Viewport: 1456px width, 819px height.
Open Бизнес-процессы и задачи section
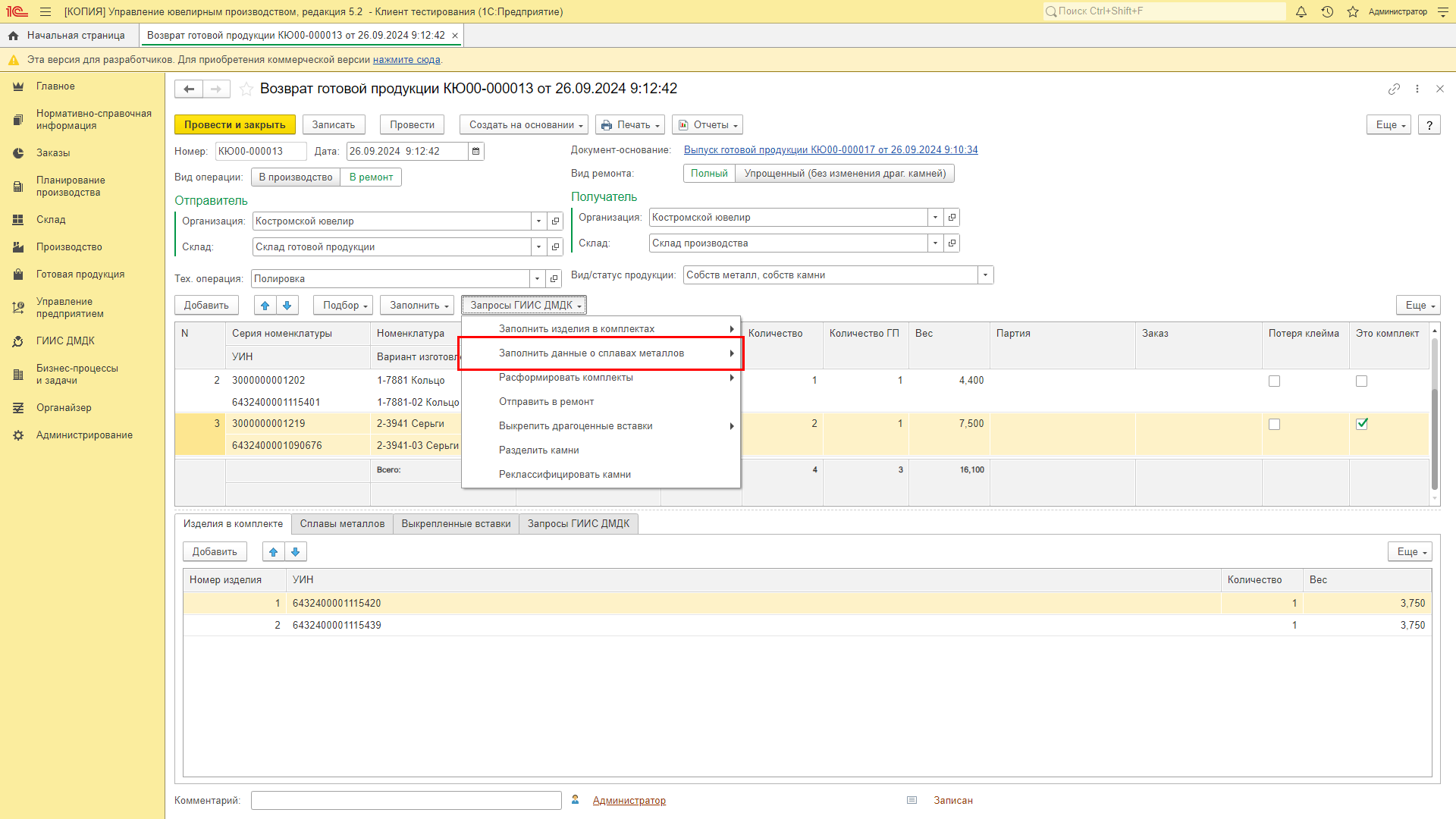(77, 375)
